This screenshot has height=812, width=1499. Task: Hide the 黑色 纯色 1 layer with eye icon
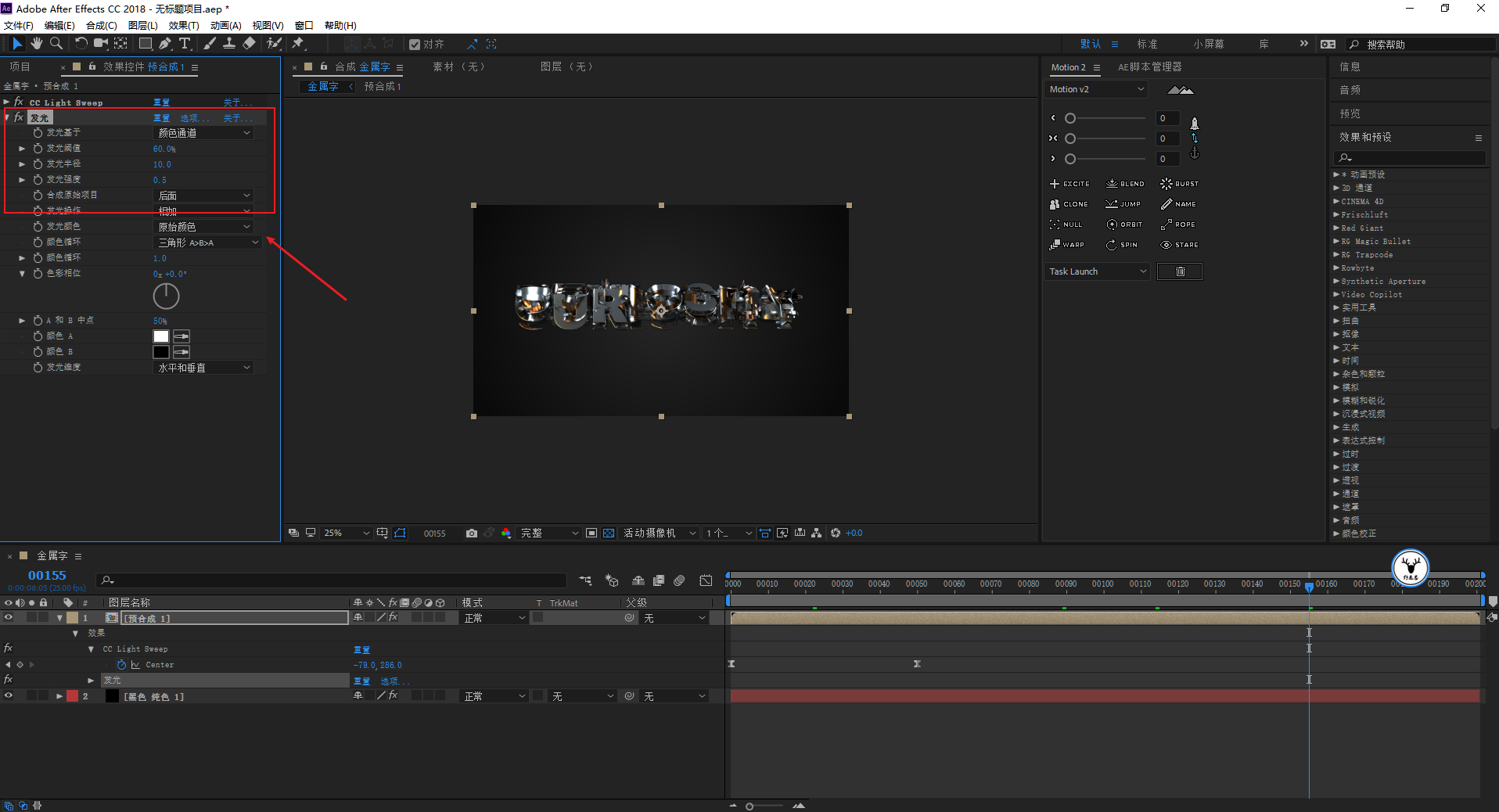[9, 696]
